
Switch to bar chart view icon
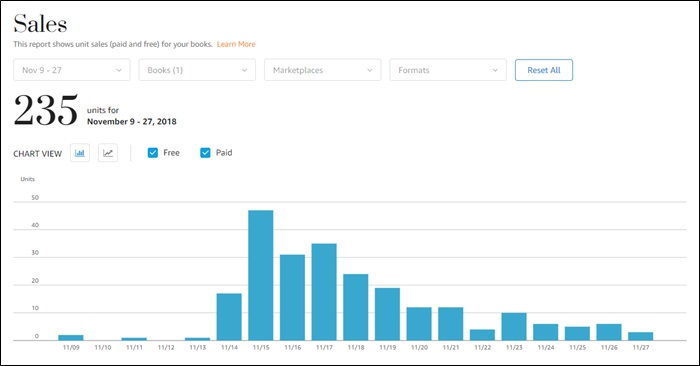(x=80, y=153)
